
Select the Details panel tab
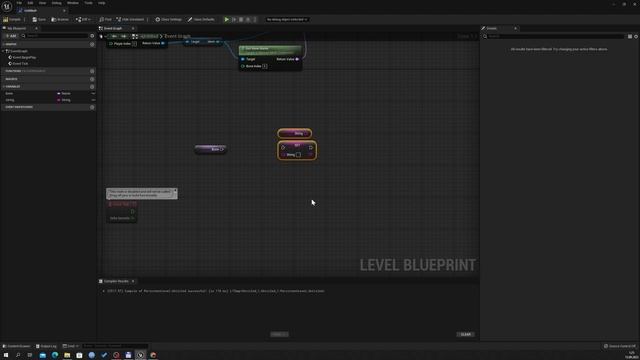click(491, 28)
